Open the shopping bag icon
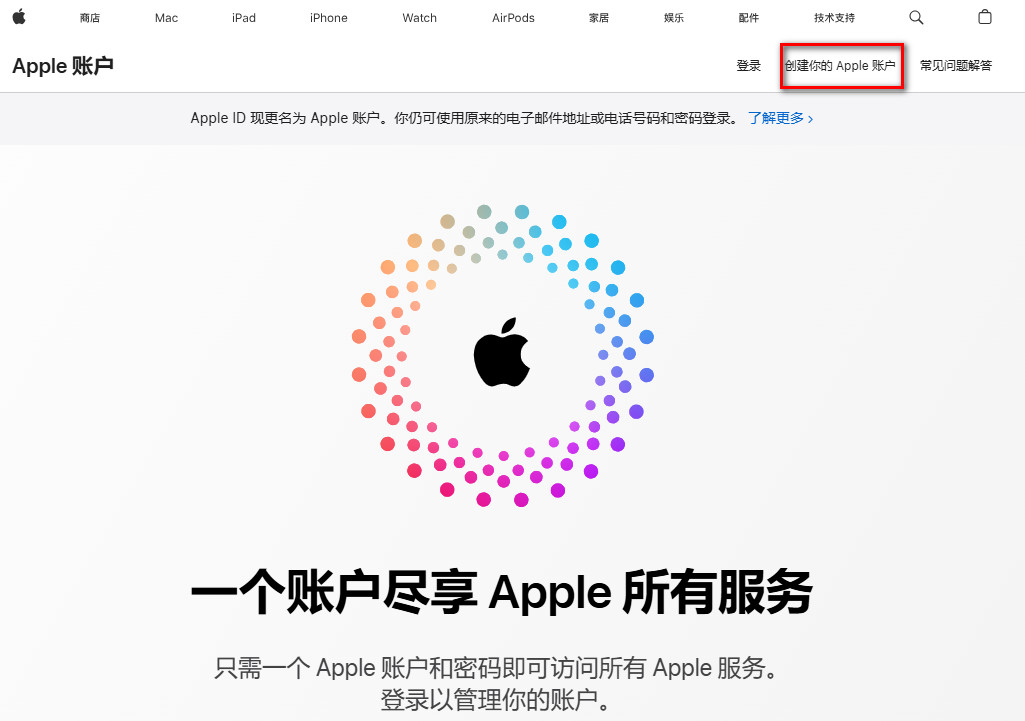The image size is (1025, 721). [x=984, y=17]
